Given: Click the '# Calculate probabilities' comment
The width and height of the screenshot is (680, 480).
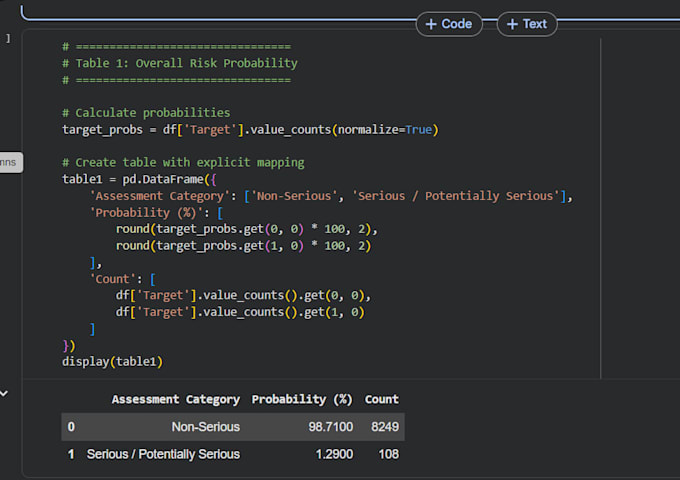Looking at the screenshot, I should [146, 113].
